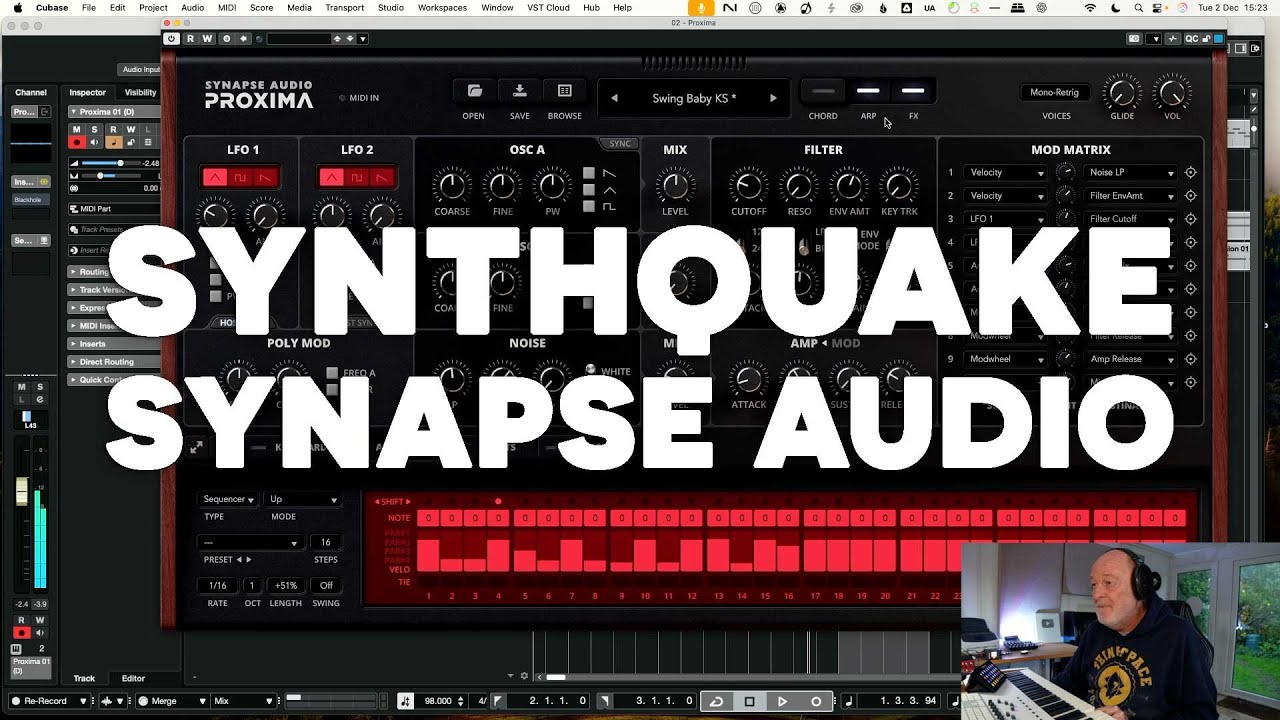Click the filter CUTOFF knob
The width and height of the screenshot is (1280, 720).
coord(748,185)
